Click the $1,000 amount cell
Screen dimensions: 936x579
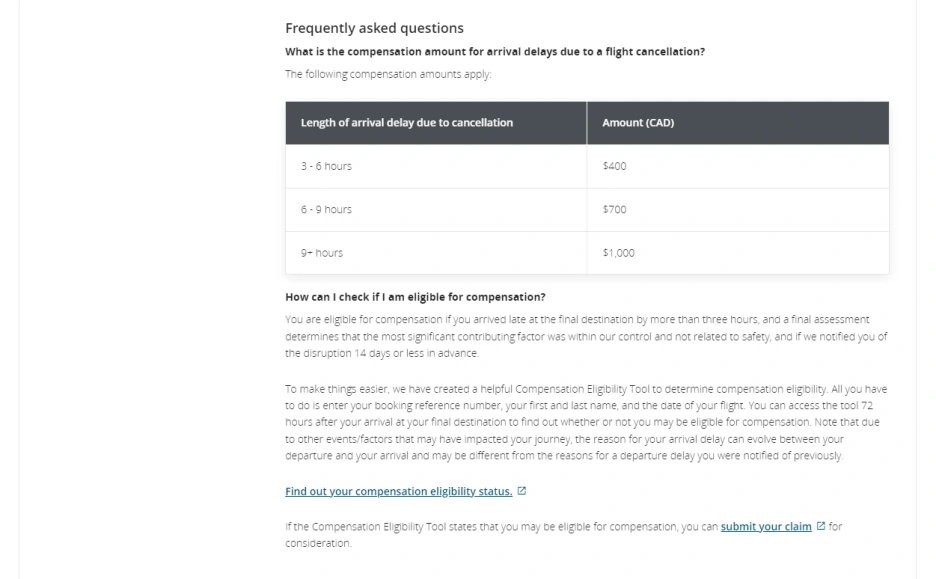coord(618,253)
